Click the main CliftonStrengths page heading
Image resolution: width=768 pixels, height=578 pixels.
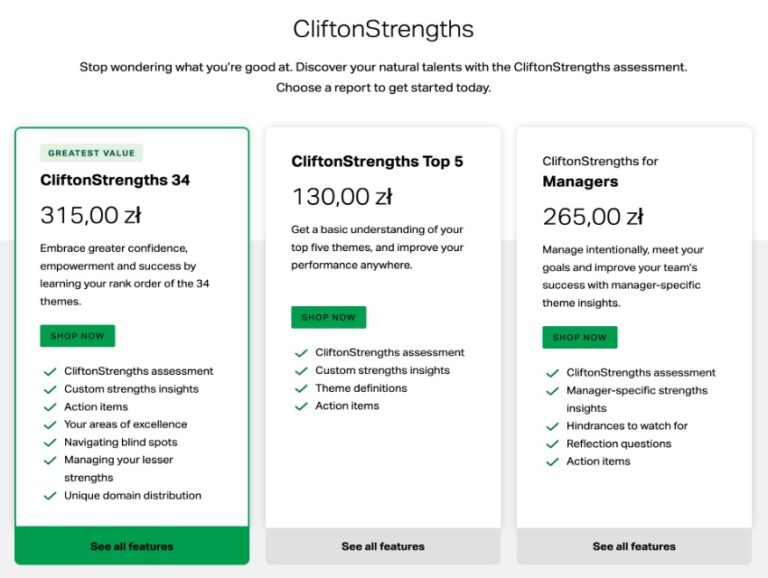pos(383,28)
